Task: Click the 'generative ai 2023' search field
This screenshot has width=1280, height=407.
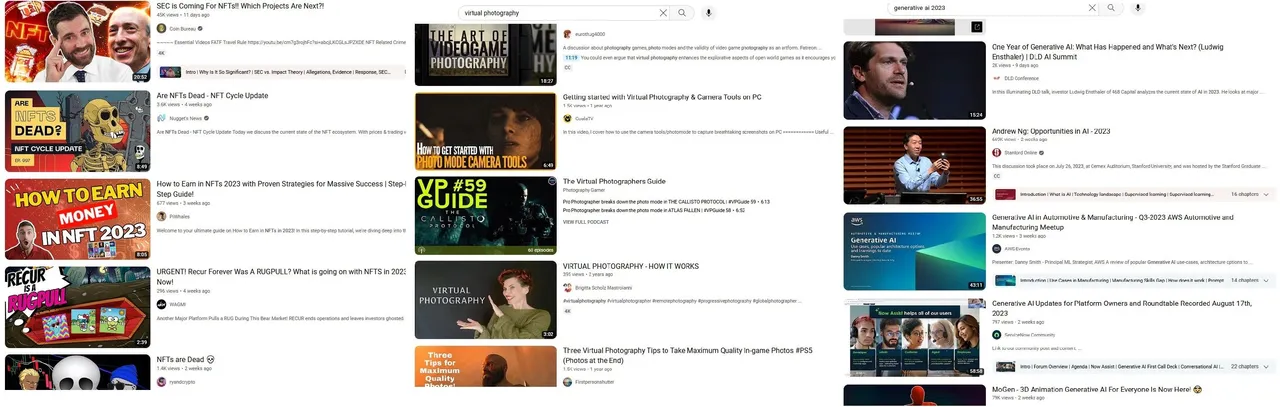Action: pos(988,8)
